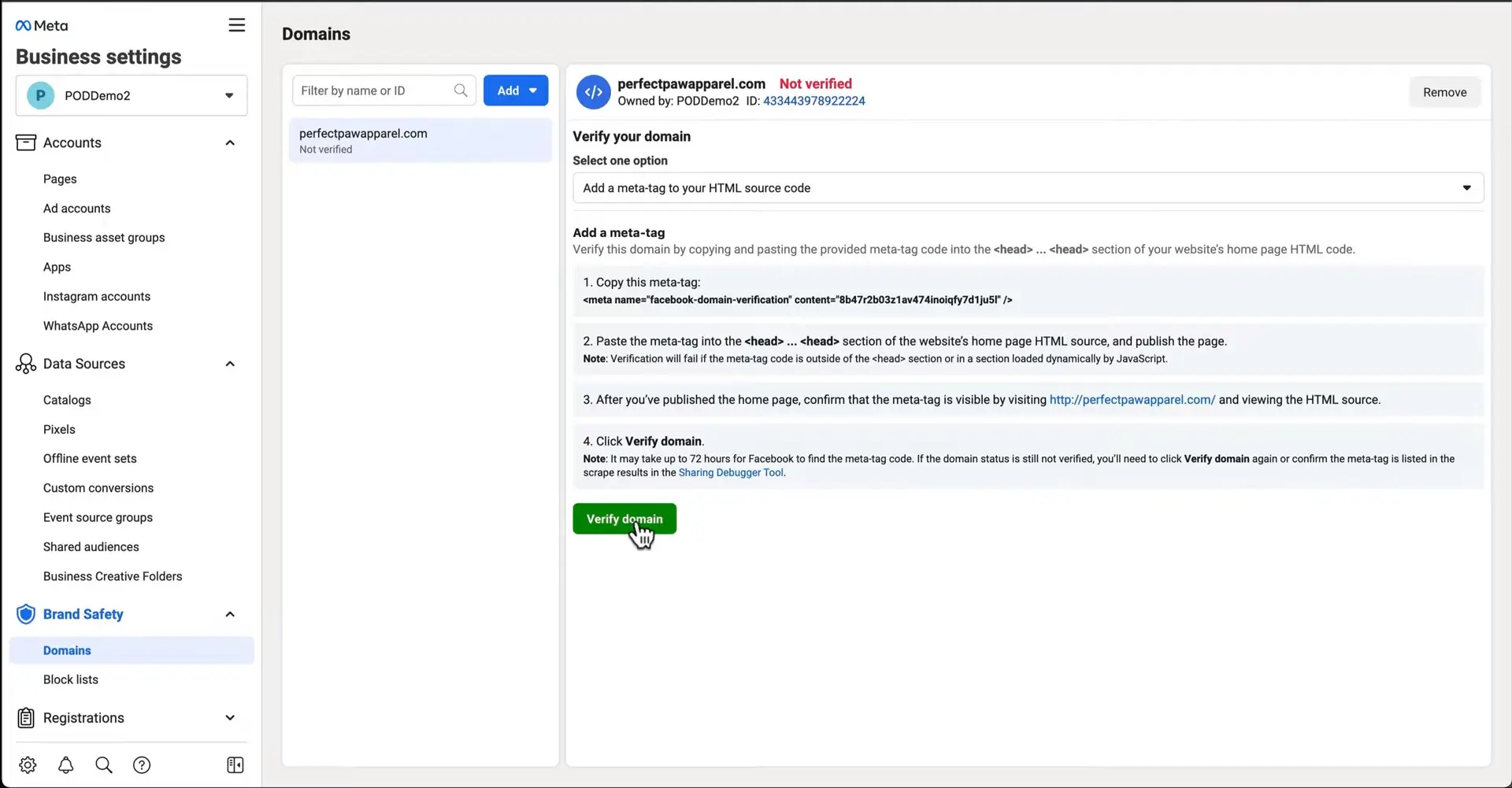Viewport: 1512px width, 788px height.
Task: Expand the Registrations section
Action: pyautogui.click(x=230, y=718)
